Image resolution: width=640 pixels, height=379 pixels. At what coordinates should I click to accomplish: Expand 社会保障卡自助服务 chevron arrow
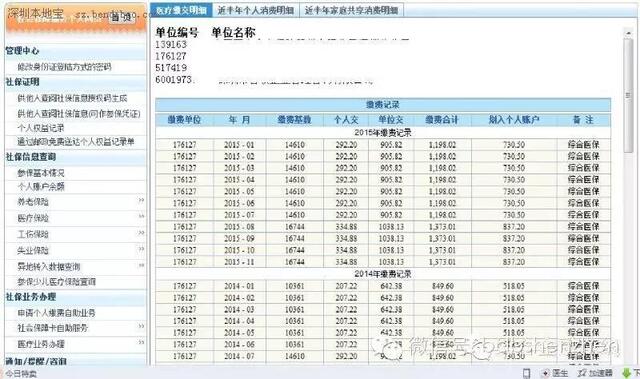coord(141,326)
